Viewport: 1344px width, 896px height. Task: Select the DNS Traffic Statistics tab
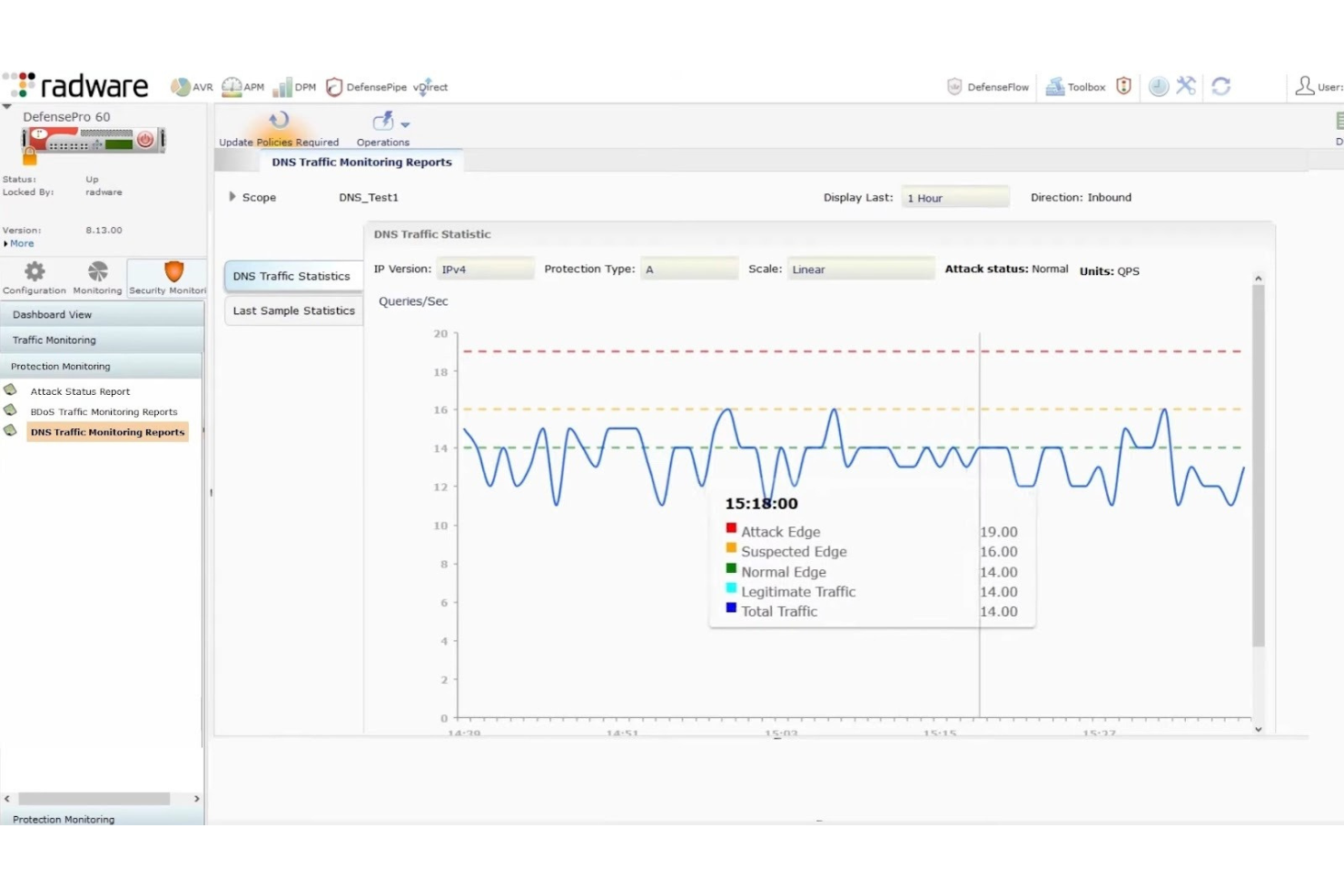[293, 276]
